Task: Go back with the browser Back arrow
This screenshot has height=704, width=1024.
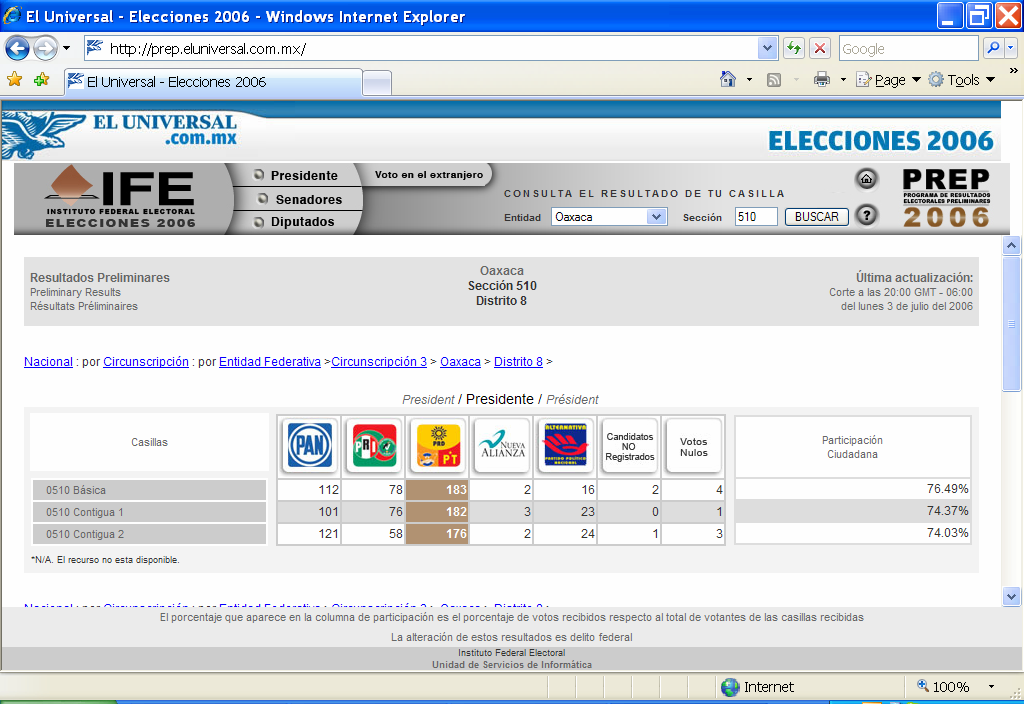Action: (x=17, y=48)
